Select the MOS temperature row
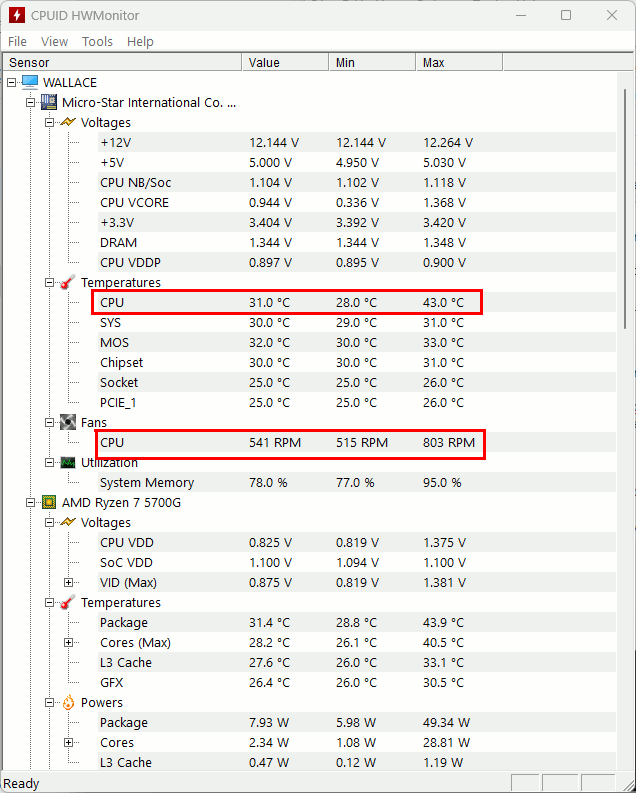 357,342
